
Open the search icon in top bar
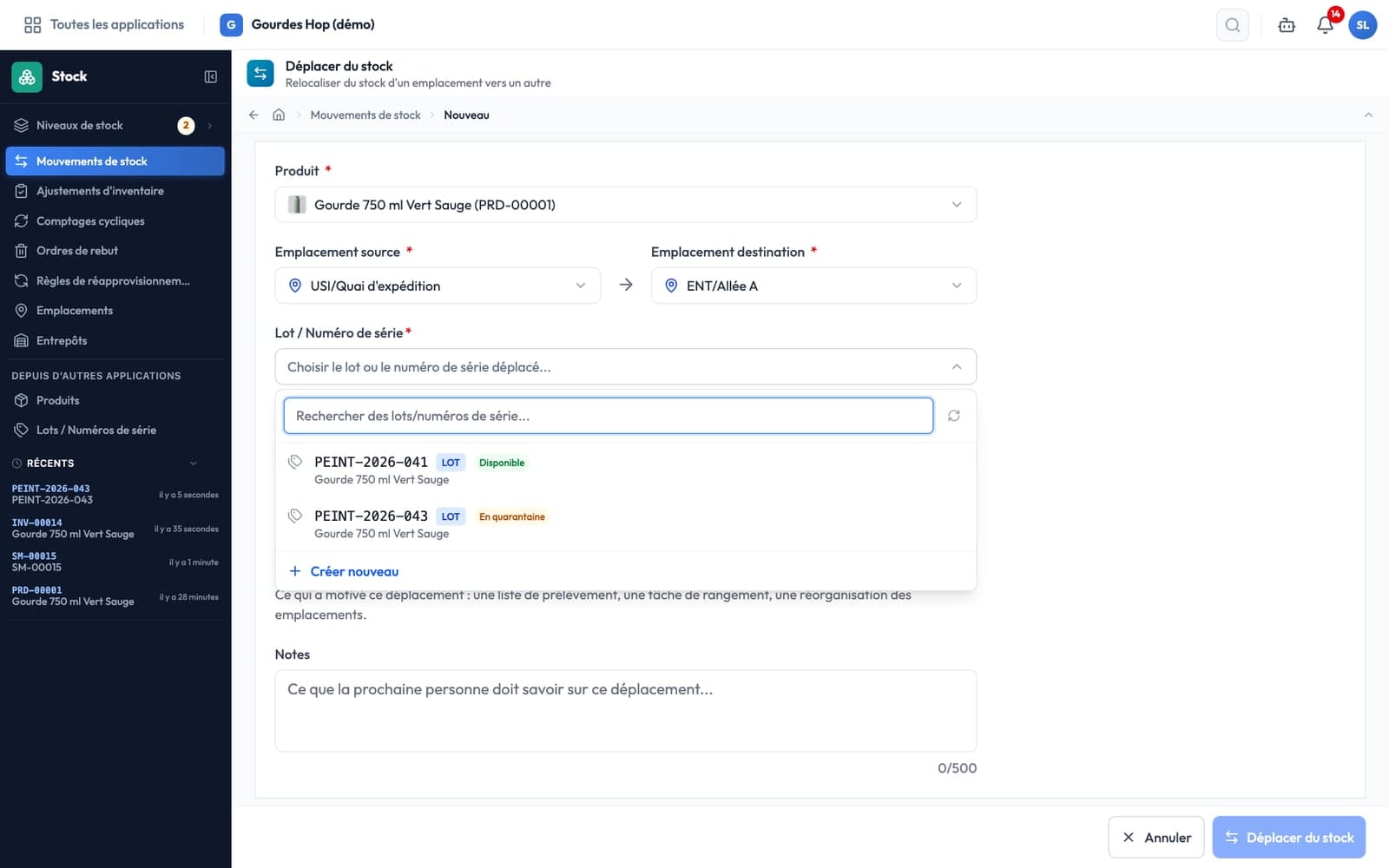tap(1233, 25)
